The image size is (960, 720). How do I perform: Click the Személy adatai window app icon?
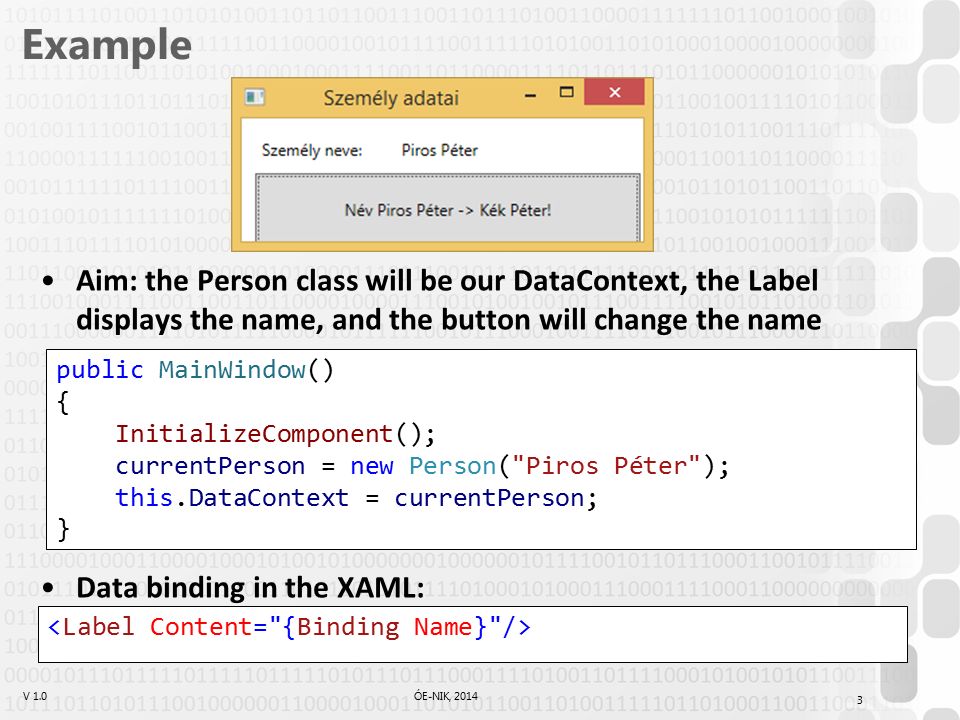point(254,97)
